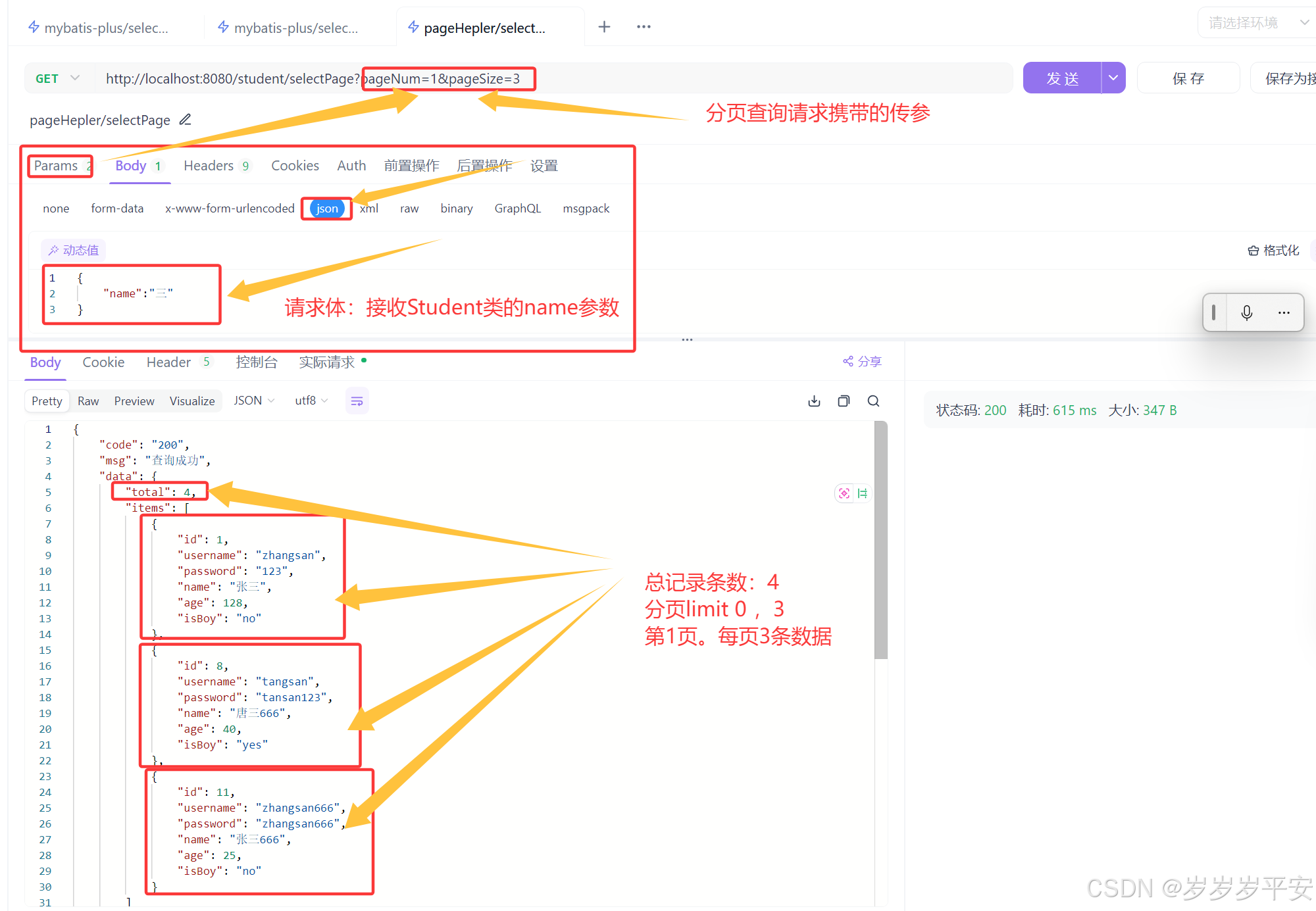Screen dimensions: 1316x911
Task: Open the GET method dropdown
Action: pos(58,78)
